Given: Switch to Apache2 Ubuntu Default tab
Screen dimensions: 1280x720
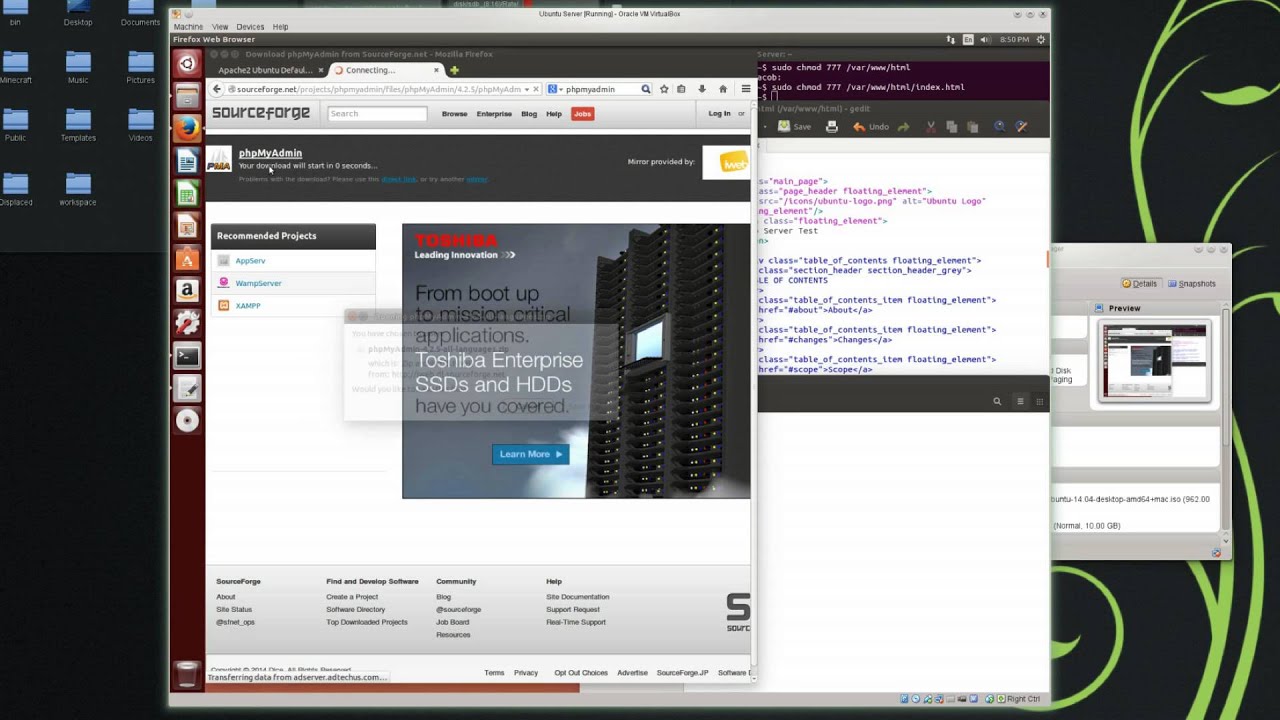Looking at the screenshot, I should pyautogui.click(x=265, y=70).
